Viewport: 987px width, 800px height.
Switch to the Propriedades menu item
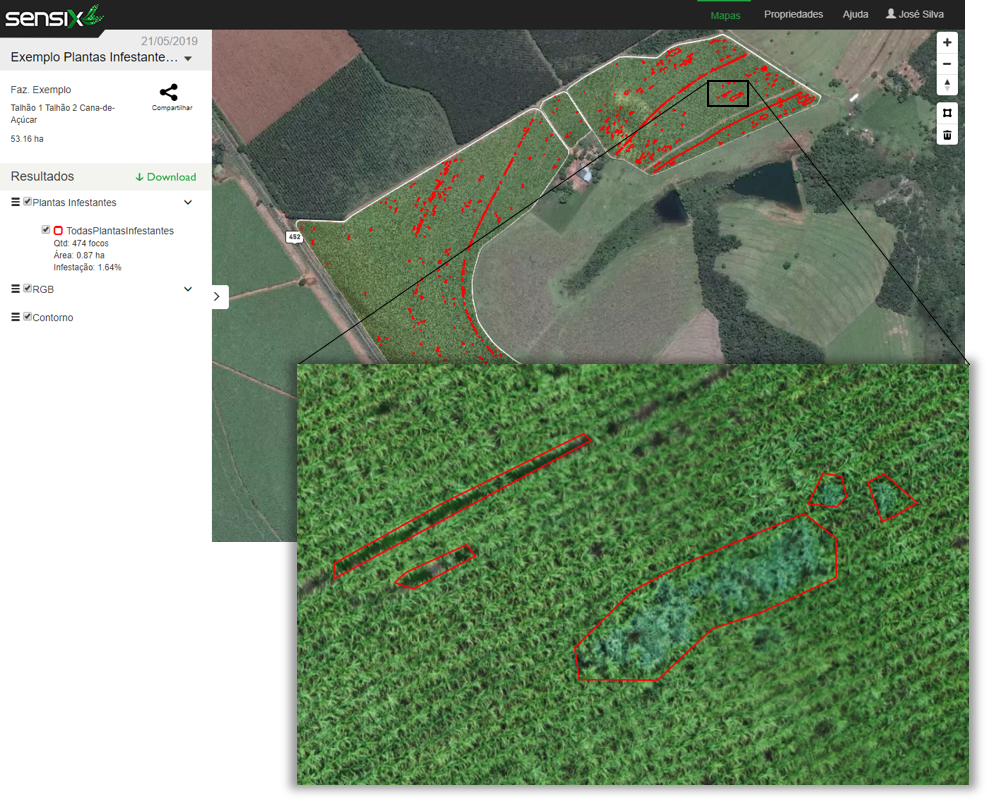793,14
